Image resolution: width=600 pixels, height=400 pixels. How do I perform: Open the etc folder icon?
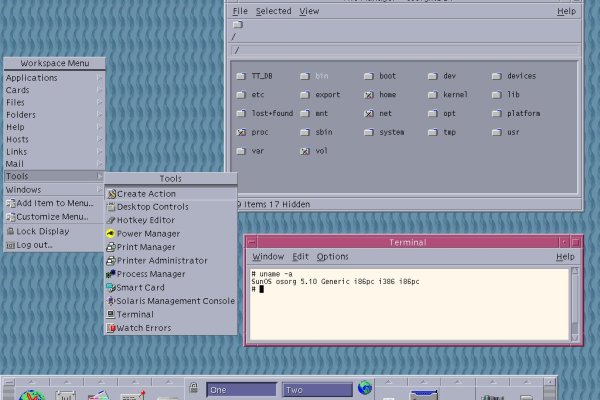[x=242, y=95]
